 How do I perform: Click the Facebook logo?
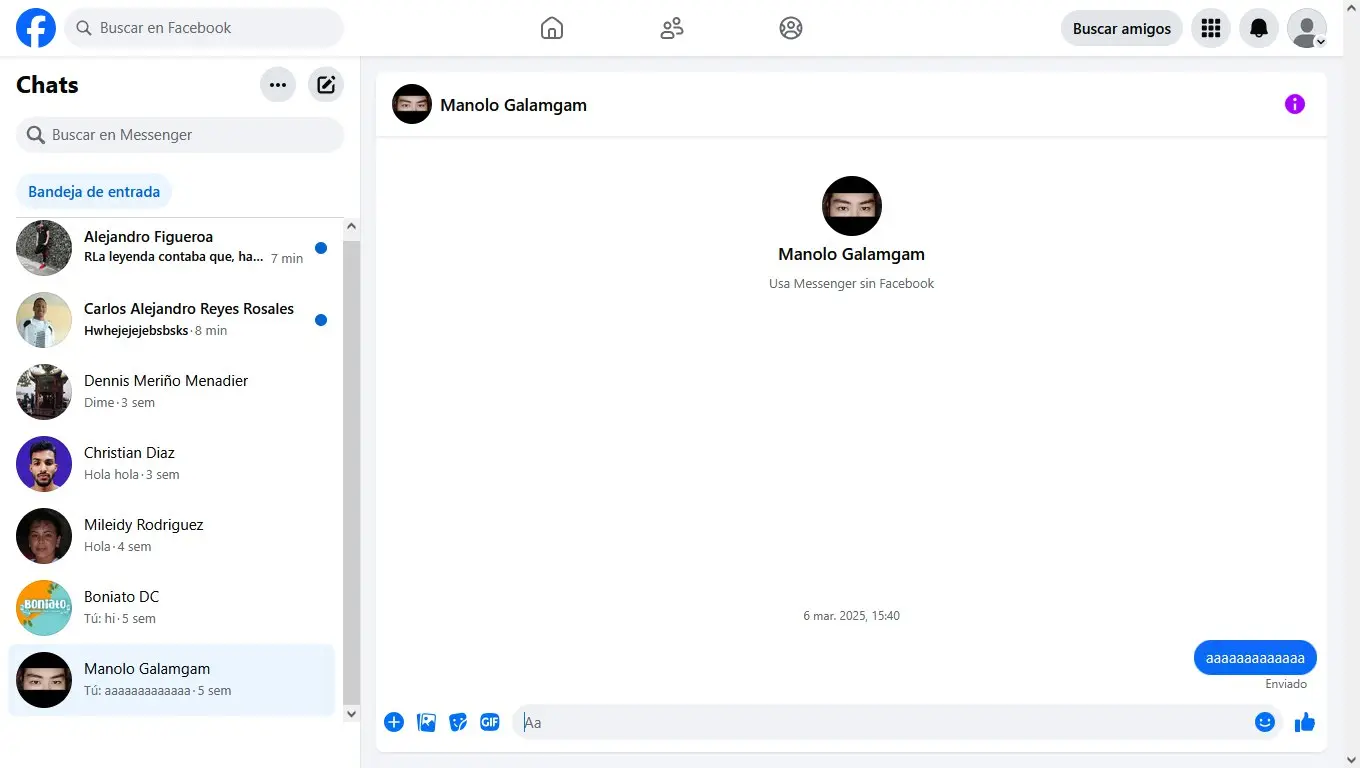35,28
